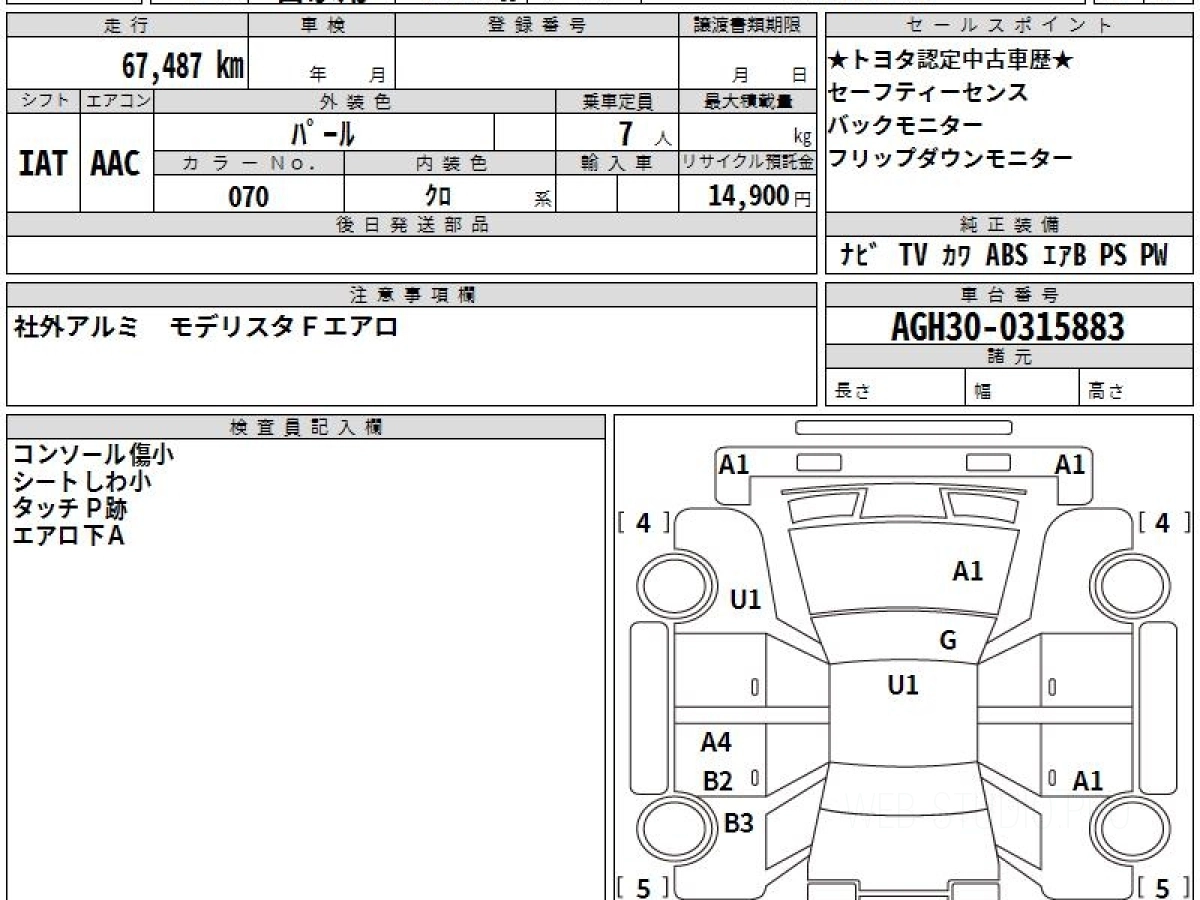
Task: Select the 譲渡書類期限 header
Action: [748, 26]
